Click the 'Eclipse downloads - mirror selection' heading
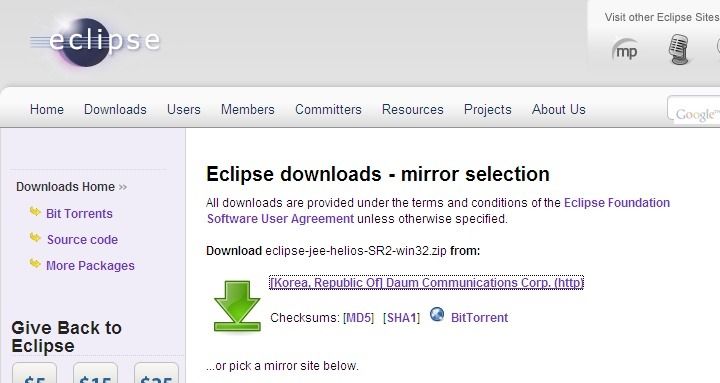The width and height of the screenshot is (720, 383). pos(378,175)
